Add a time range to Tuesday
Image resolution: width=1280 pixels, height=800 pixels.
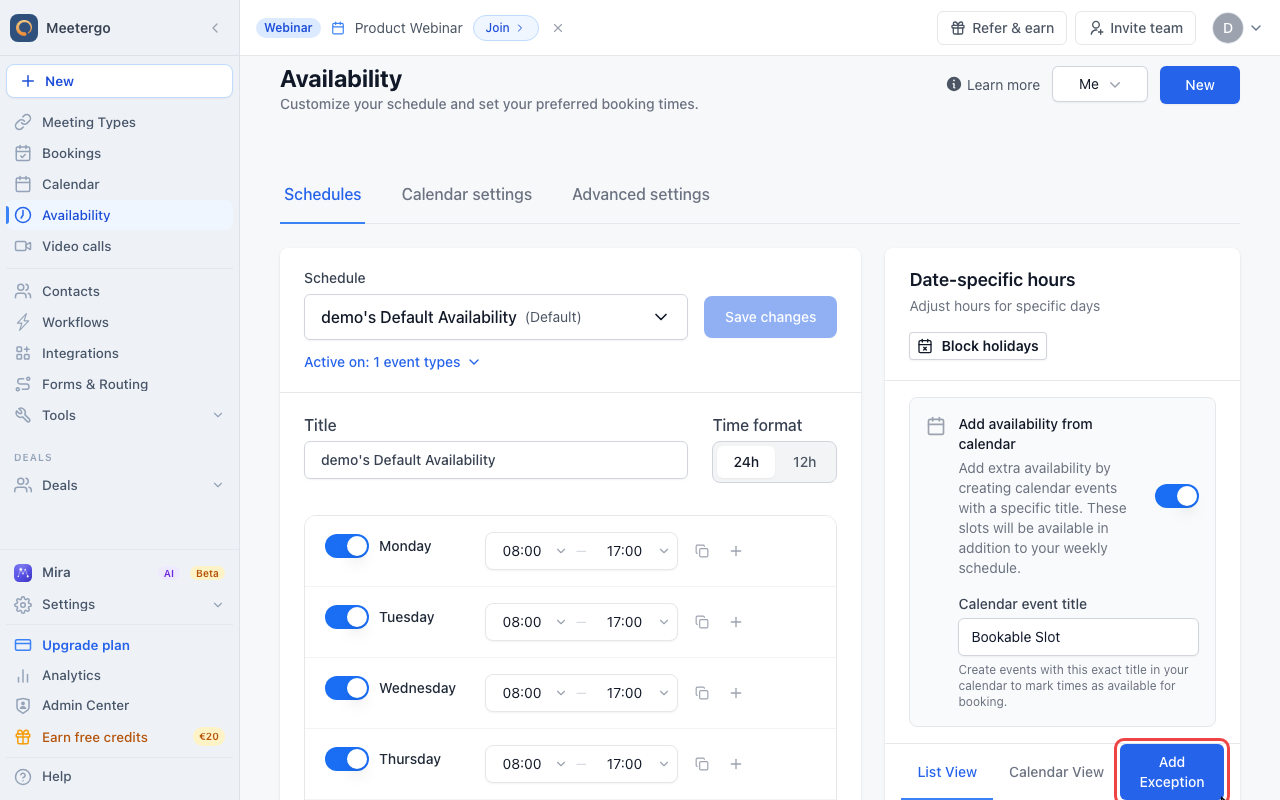pos(736,622)
